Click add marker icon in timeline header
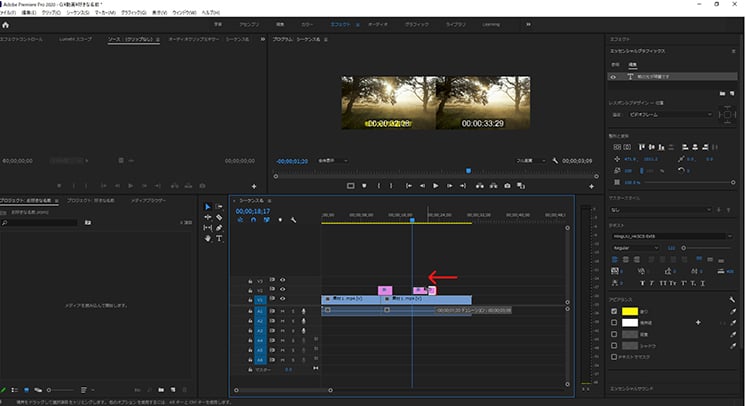 coord(280,220)
